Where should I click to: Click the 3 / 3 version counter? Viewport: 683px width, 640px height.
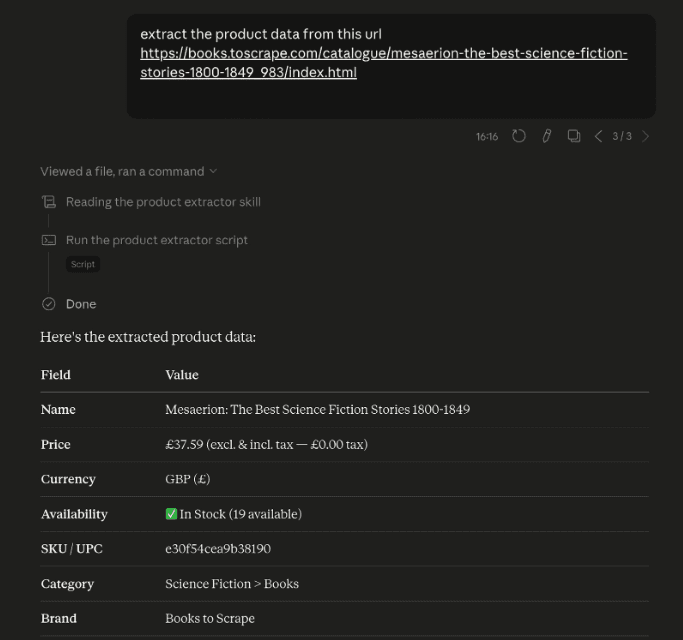[622, 136]
